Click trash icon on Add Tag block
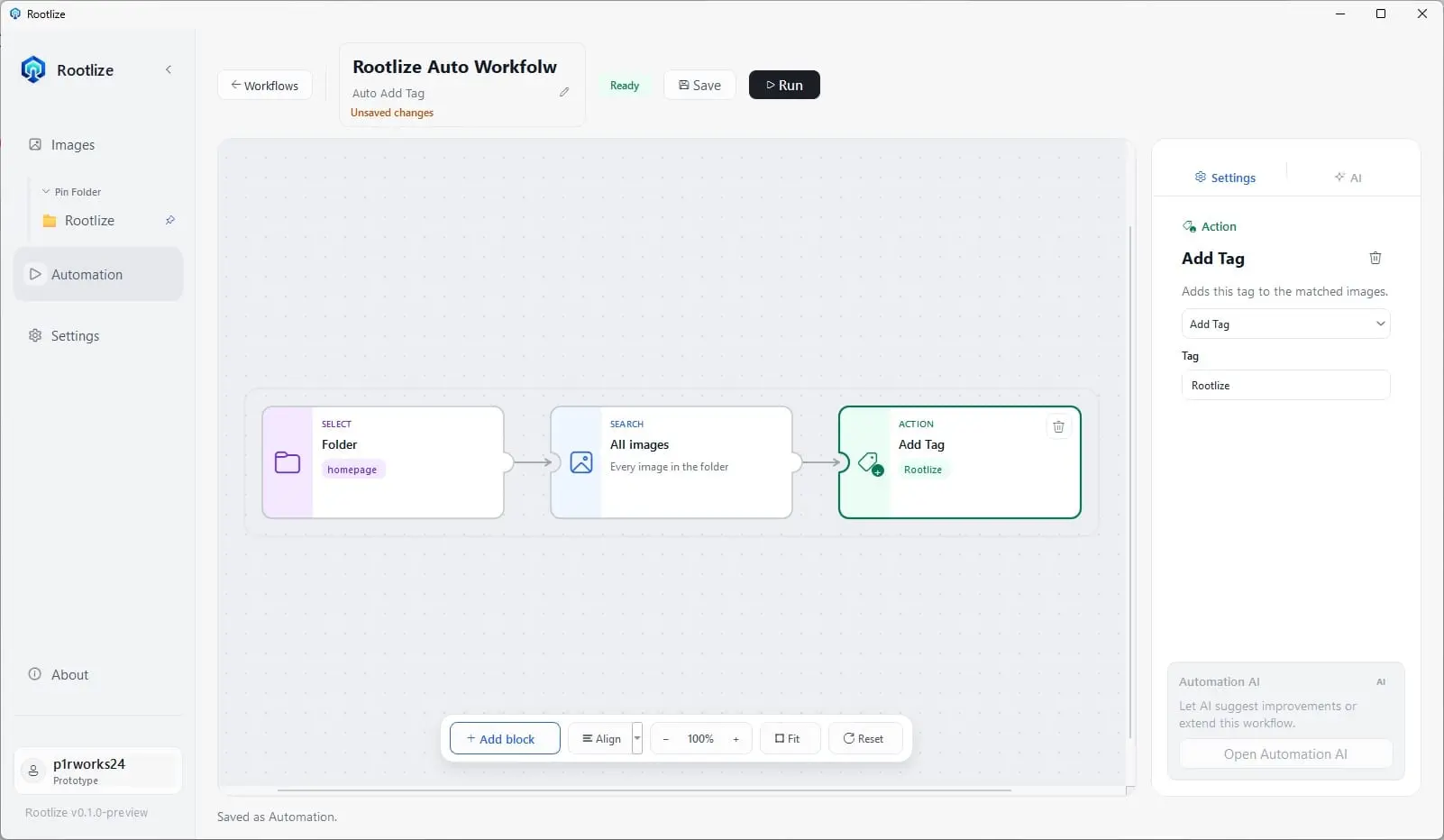 (x=1059, y=426)
